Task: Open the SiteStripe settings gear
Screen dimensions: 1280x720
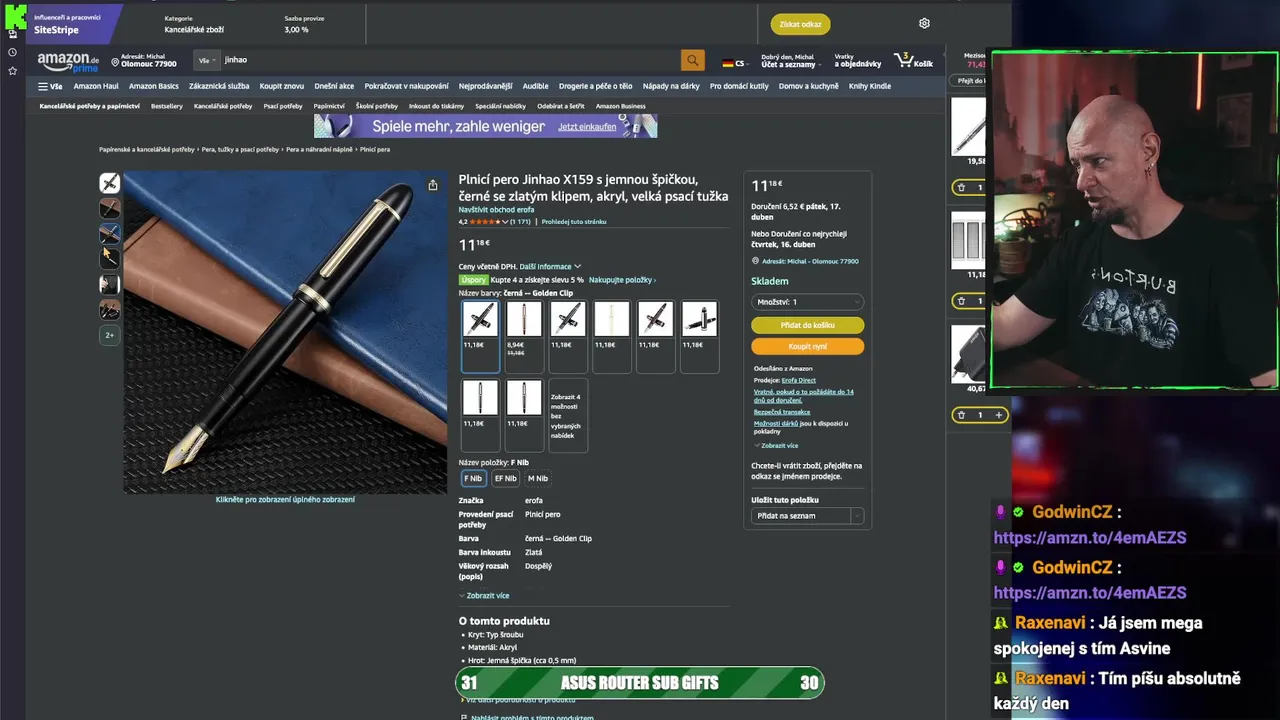Action: click(x=924, y=23)
